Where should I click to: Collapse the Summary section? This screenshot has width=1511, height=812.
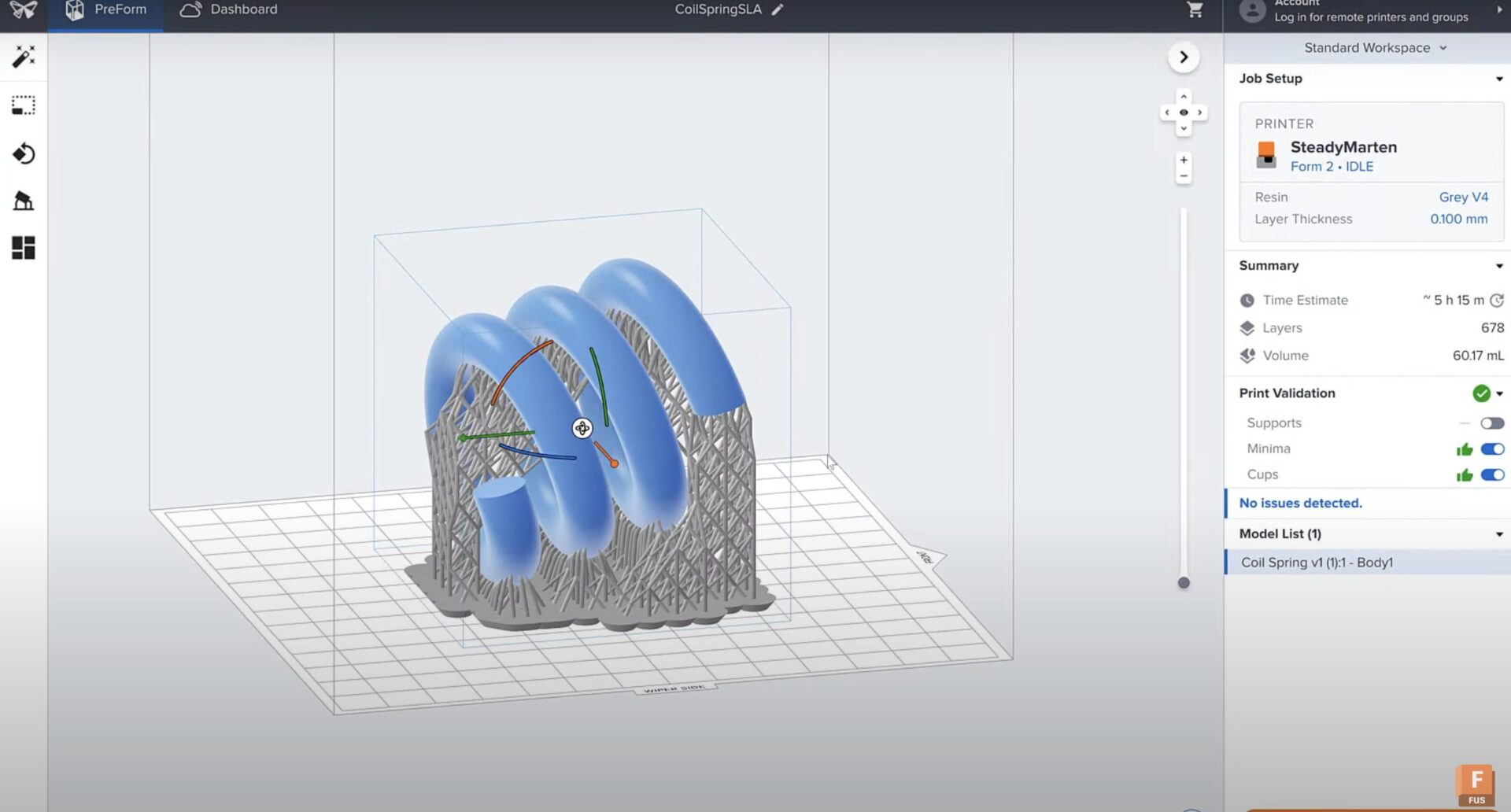pos(1499,266)
